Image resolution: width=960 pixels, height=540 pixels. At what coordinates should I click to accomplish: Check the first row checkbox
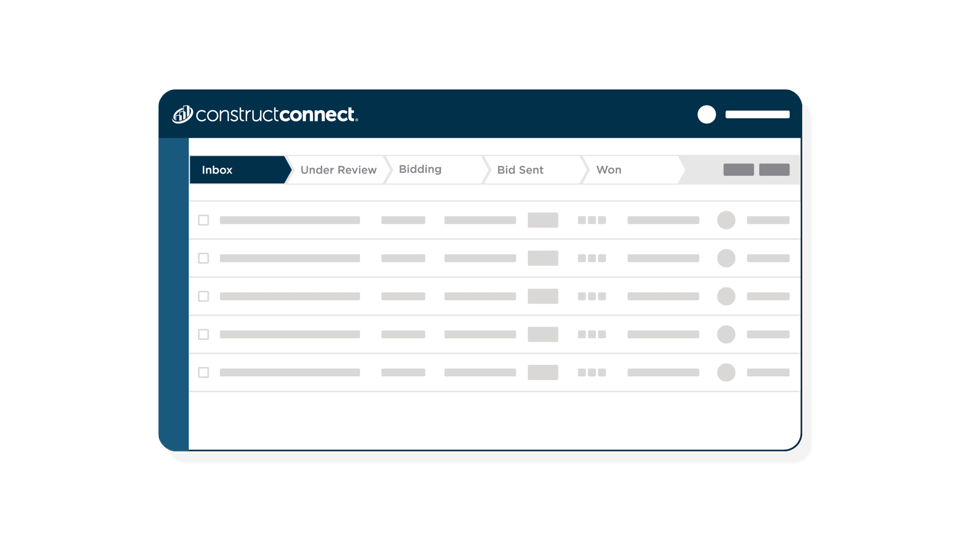coord(203,220)
